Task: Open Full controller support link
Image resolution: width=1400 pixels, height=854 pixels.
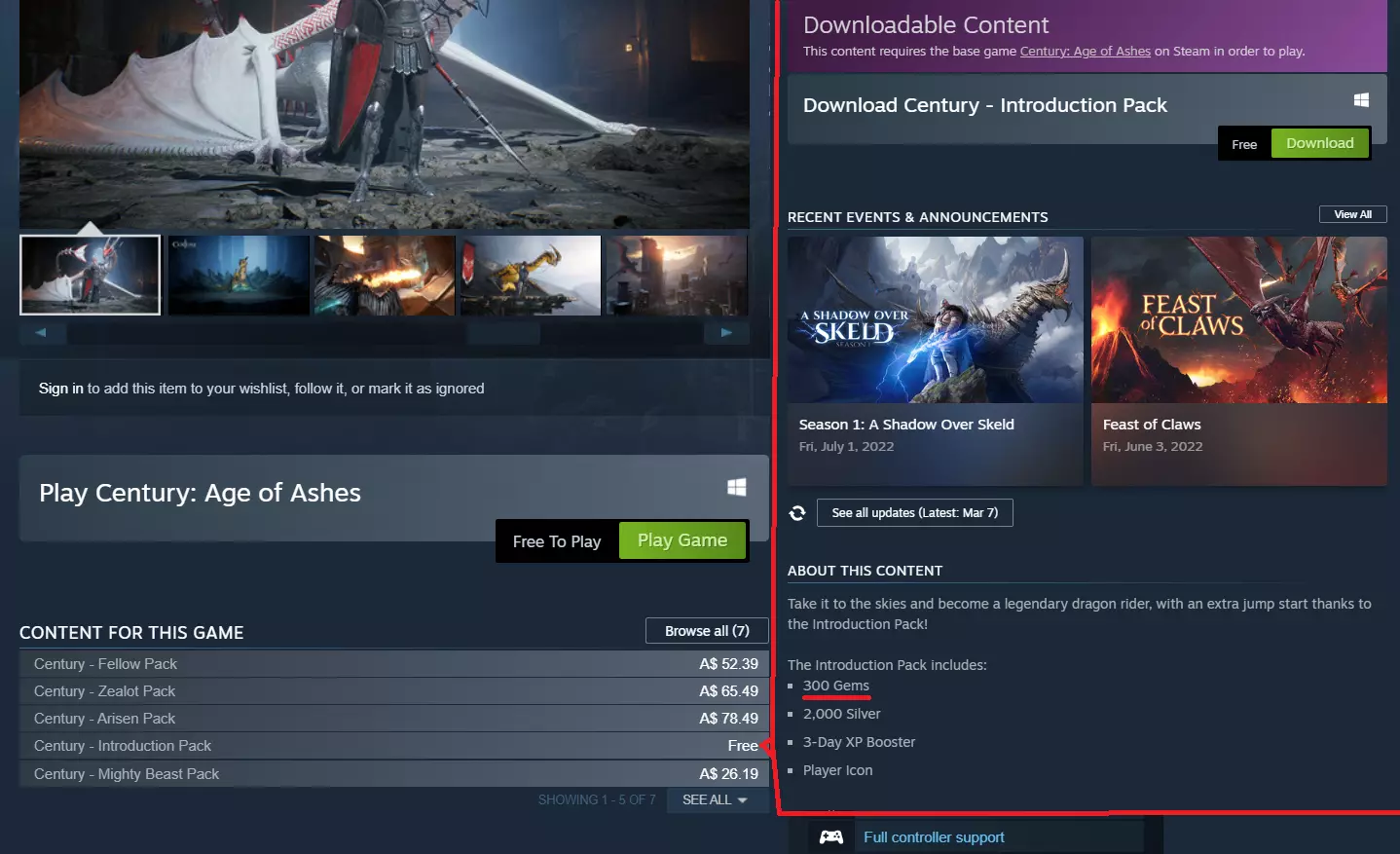Action: coord(934,837)
